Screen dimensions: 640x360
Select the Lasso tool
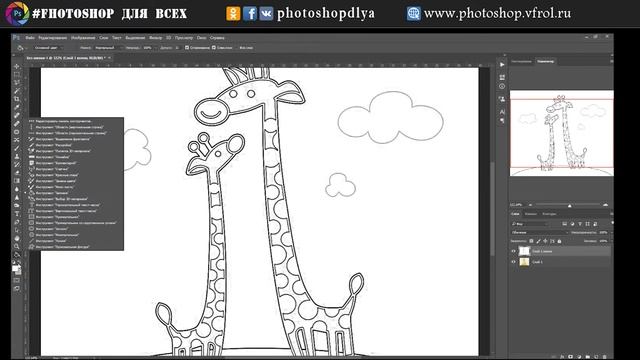point(17,83)
